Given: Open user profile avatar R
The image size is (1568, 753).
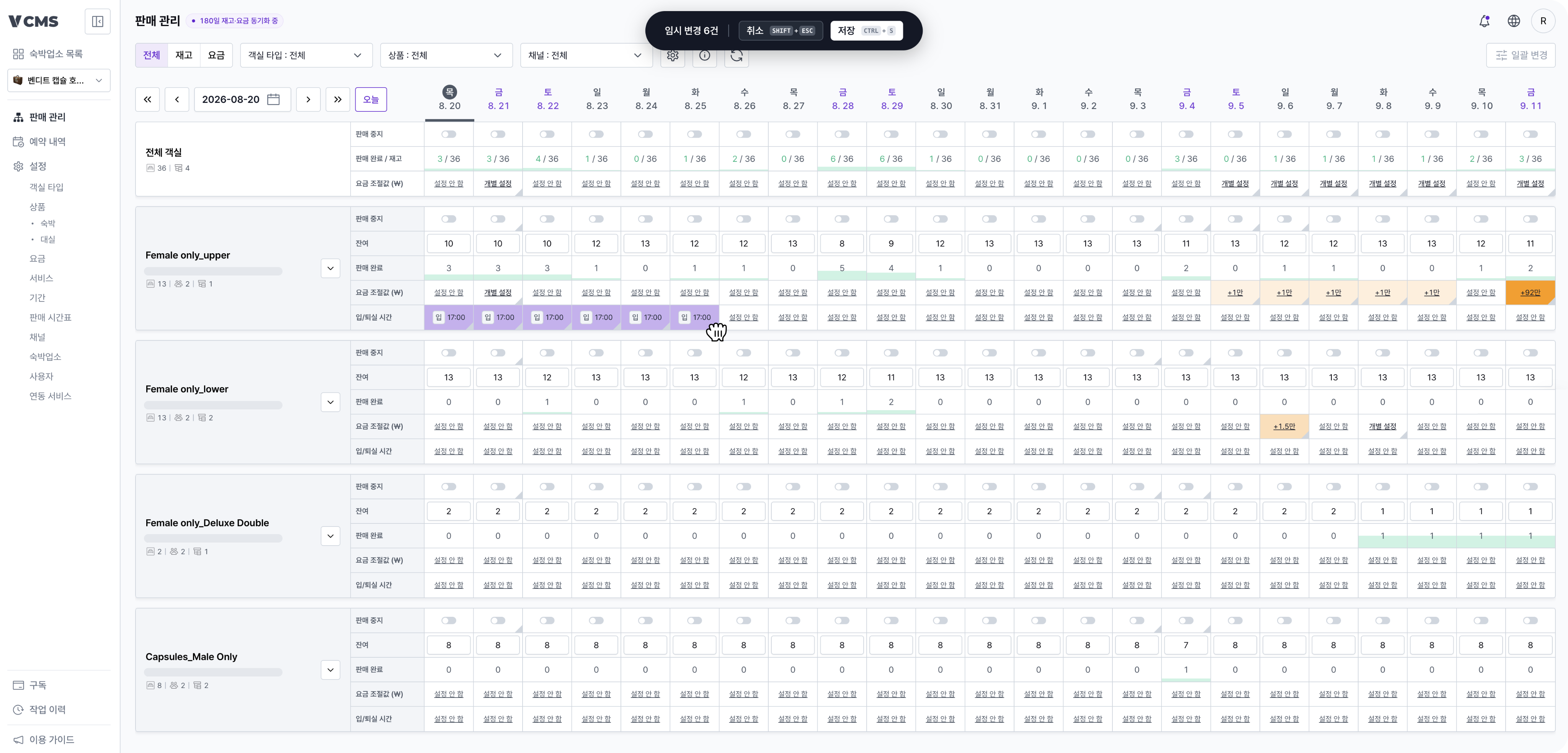Looking at the screenshot, I should (1543, 21).
